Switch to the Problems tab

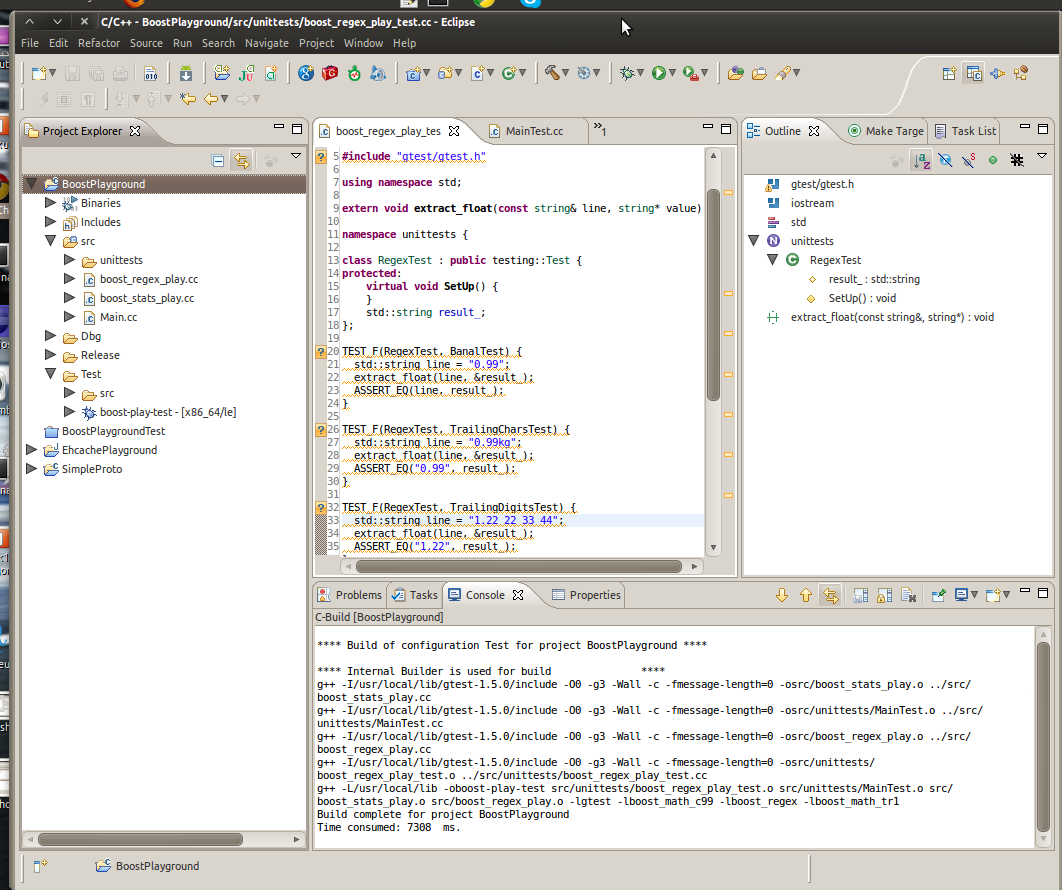(x=358, y=595)
